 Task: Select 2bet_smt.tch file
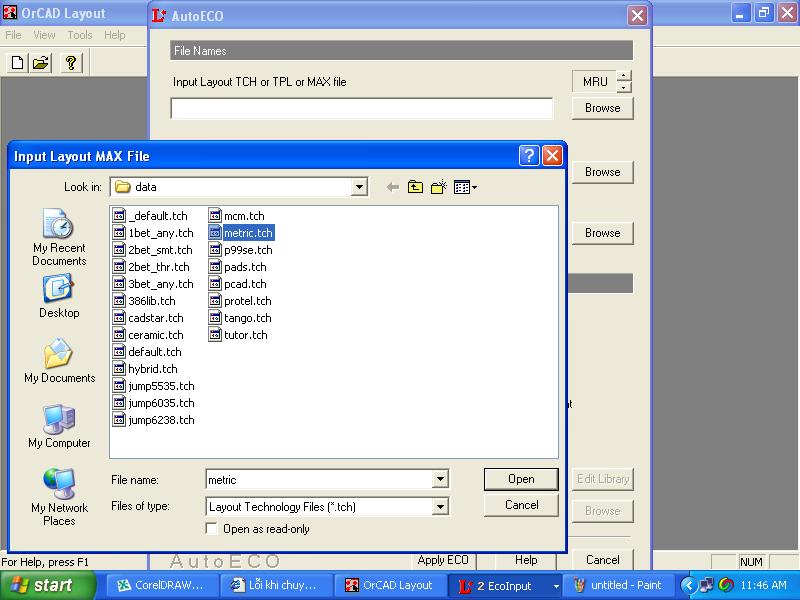[x=153, y=250]
